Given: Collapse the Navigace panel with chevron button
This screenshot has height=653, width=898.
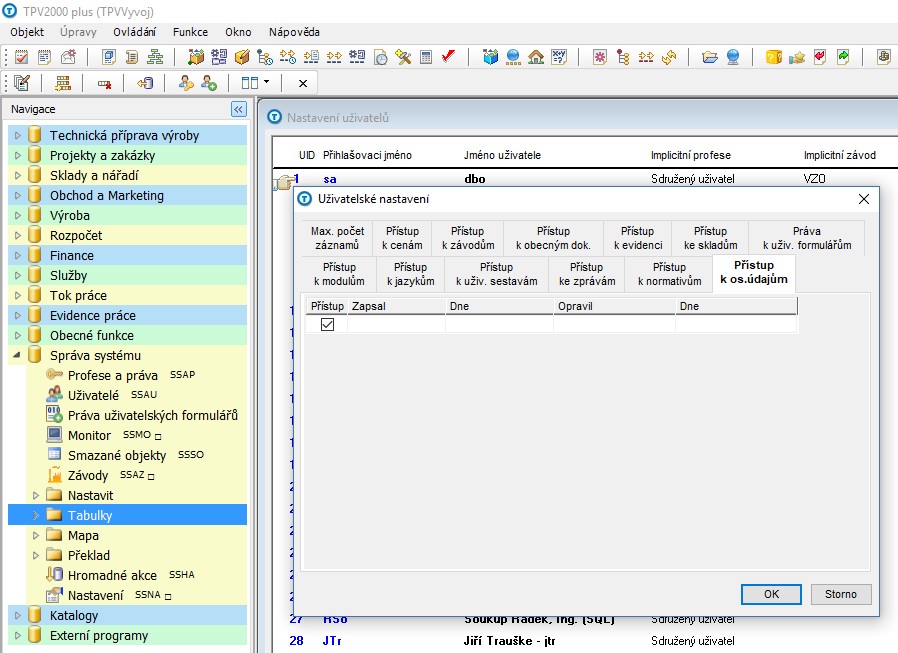Looking at the screenshot, I should (x=238, y=109).
